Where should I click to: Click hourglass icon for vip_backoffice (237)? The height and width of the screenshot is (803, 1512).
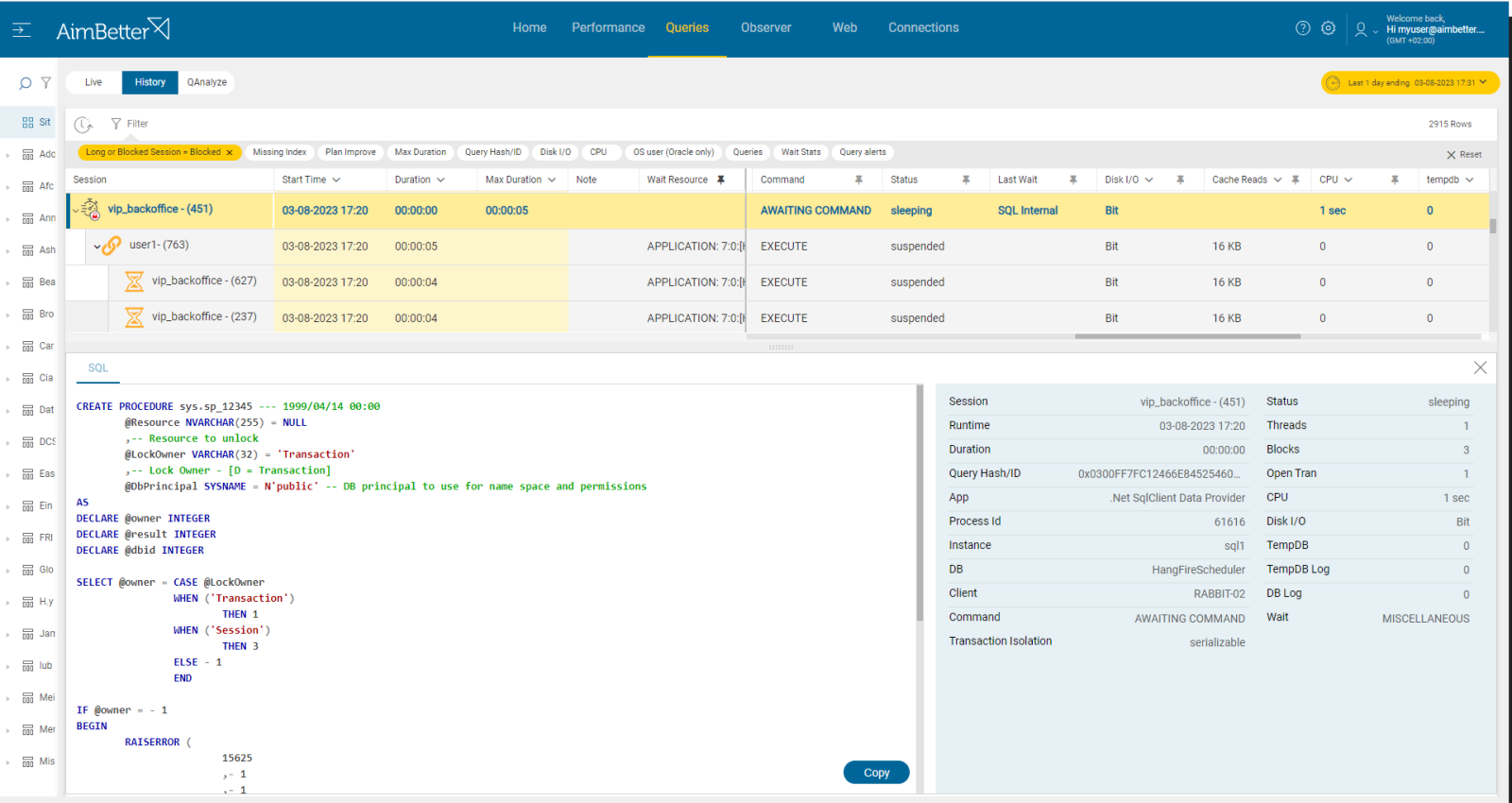[x=134, y=317]
